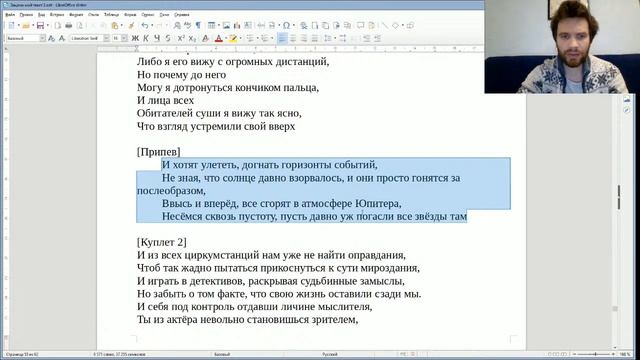Create a new document with the New icon
The height and width of the screenshot is (360, 640).
point(11,25)
